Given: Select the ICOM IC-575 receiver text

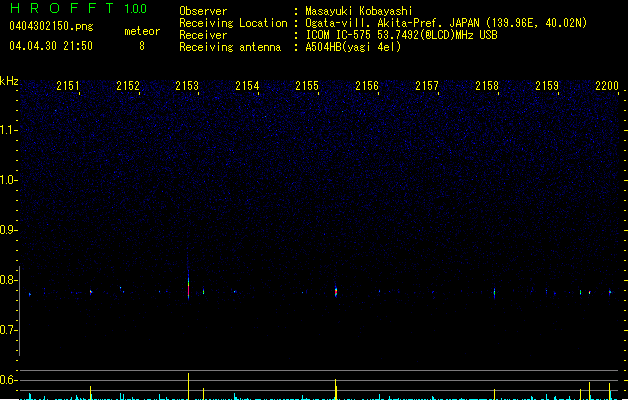Looking at the screenshot, I should 402,35.
